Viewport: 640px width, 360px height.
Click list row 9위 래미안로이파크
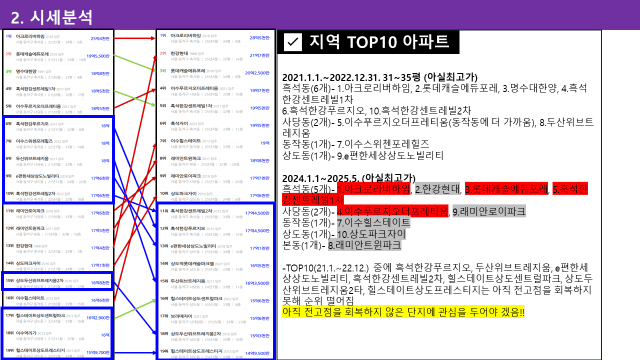(x=215, y=178)
